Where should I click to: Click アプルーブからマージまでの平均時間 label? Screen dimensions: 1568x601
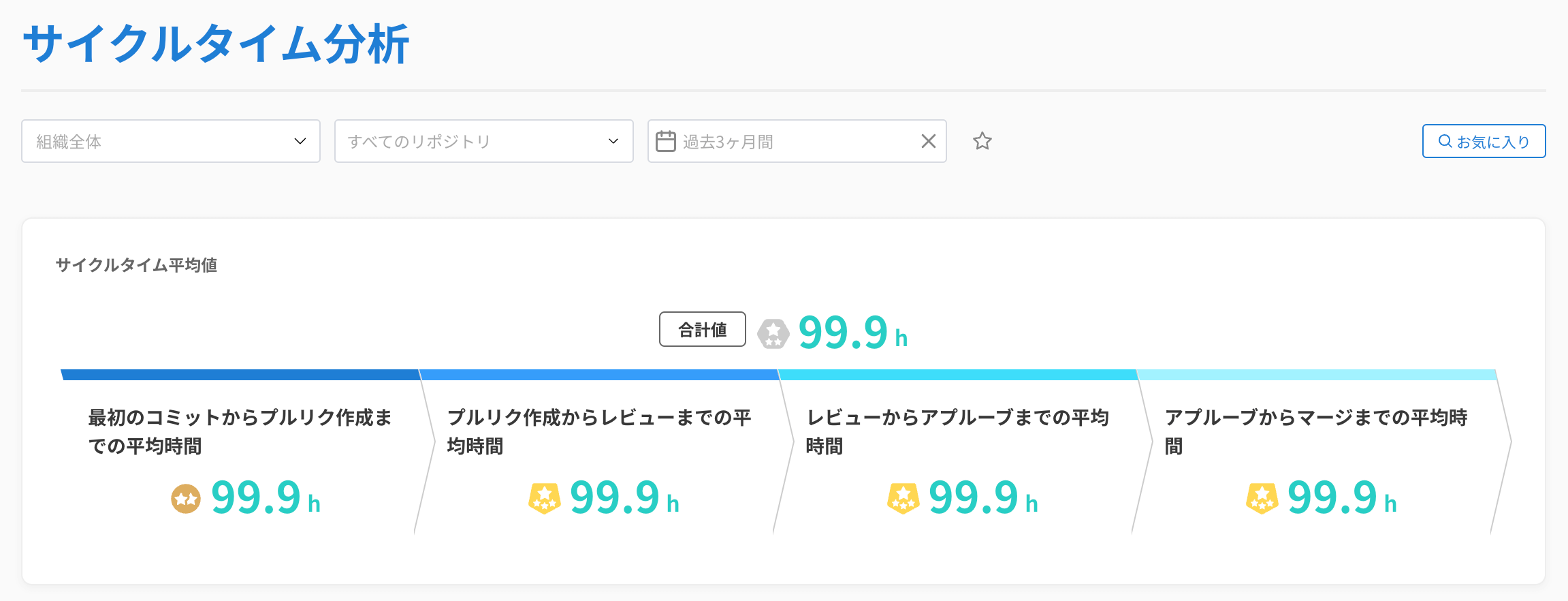click(x=1316, y=431)
